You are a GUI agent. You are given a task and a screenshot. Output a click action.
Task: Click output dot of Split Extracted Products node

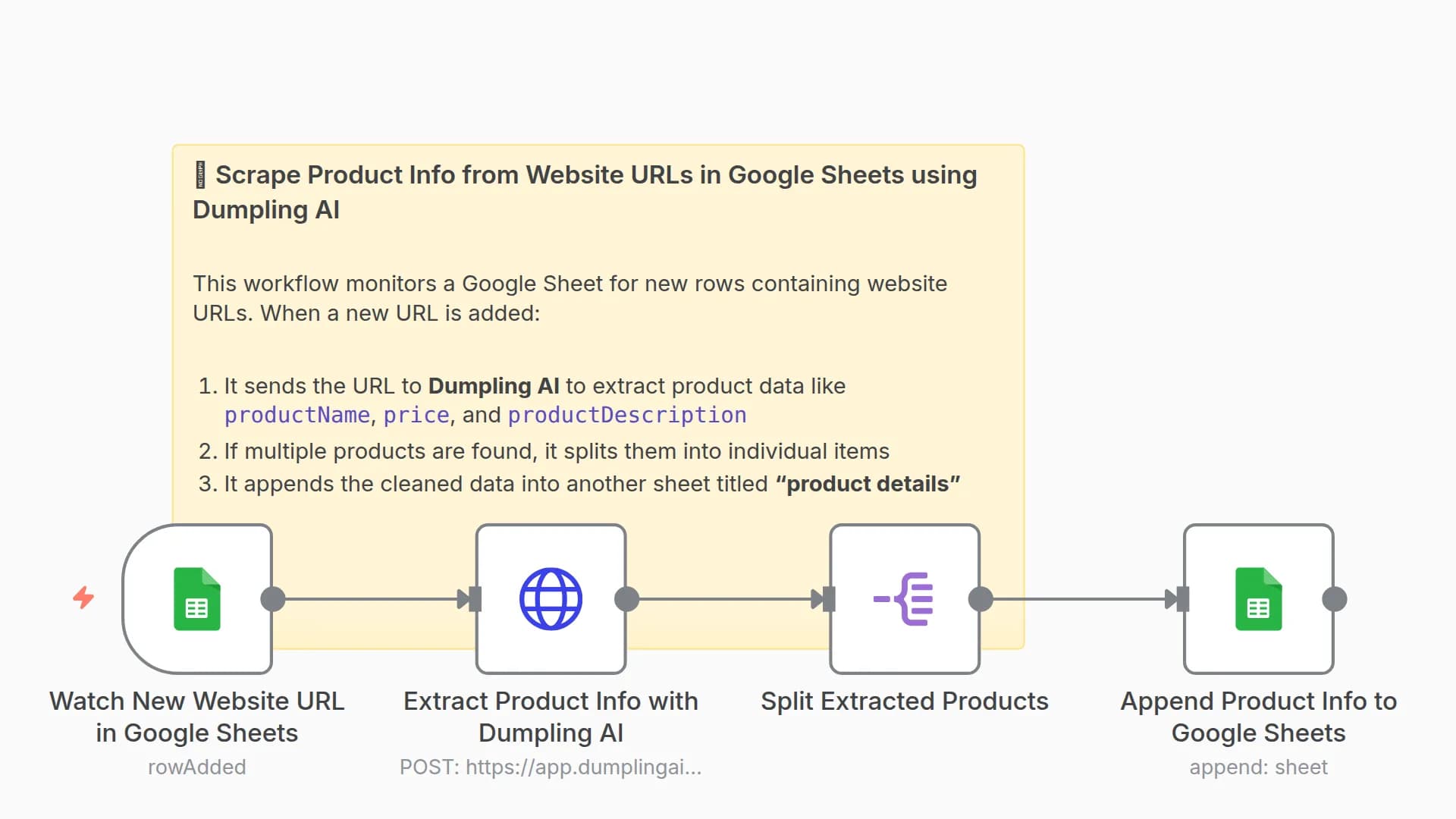tap(981, 599)
